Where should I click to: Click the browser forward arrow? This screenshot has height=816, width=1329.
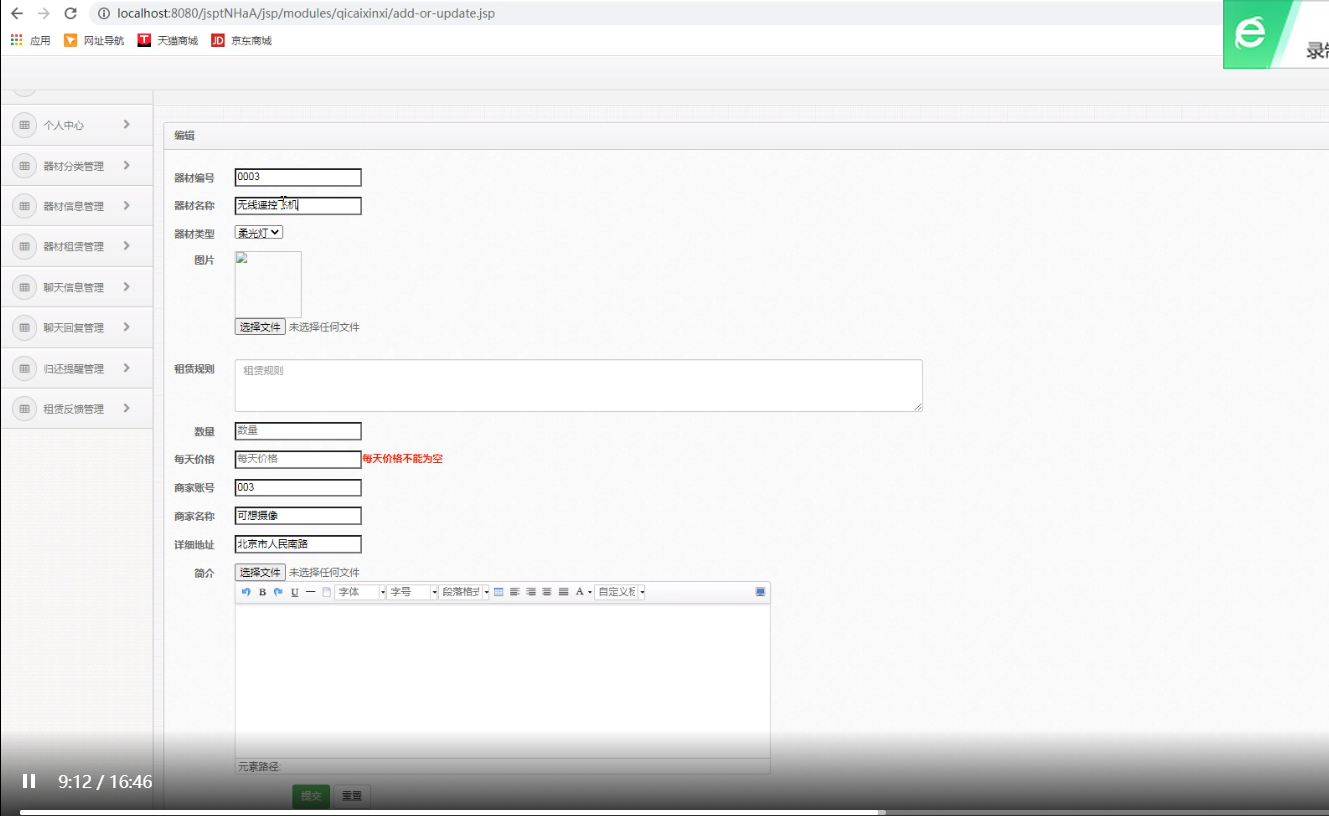[x=43, y=14]
